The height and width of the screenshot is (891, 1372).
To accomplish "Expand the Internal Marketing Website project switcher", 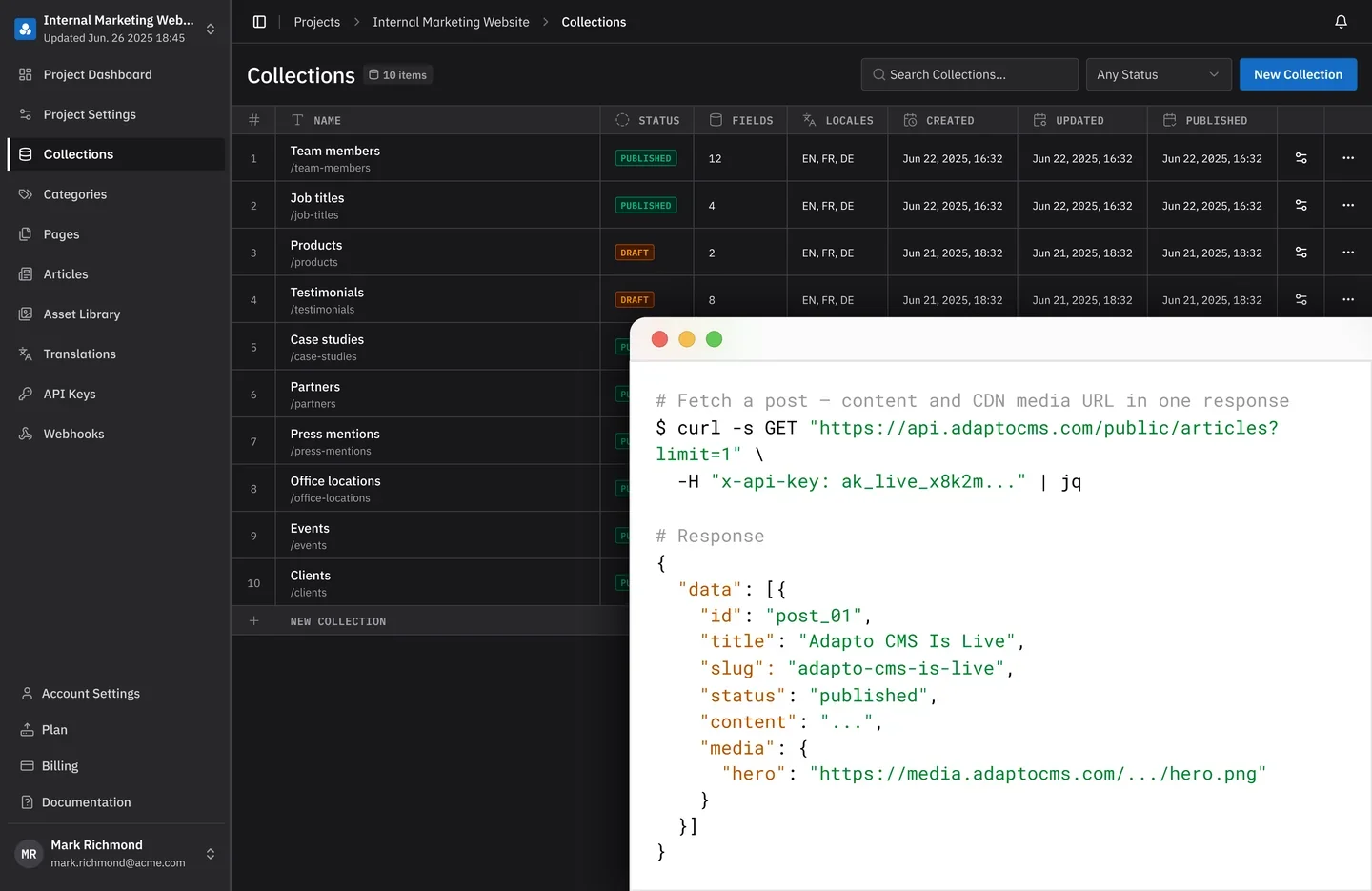I will pos(210,29).
